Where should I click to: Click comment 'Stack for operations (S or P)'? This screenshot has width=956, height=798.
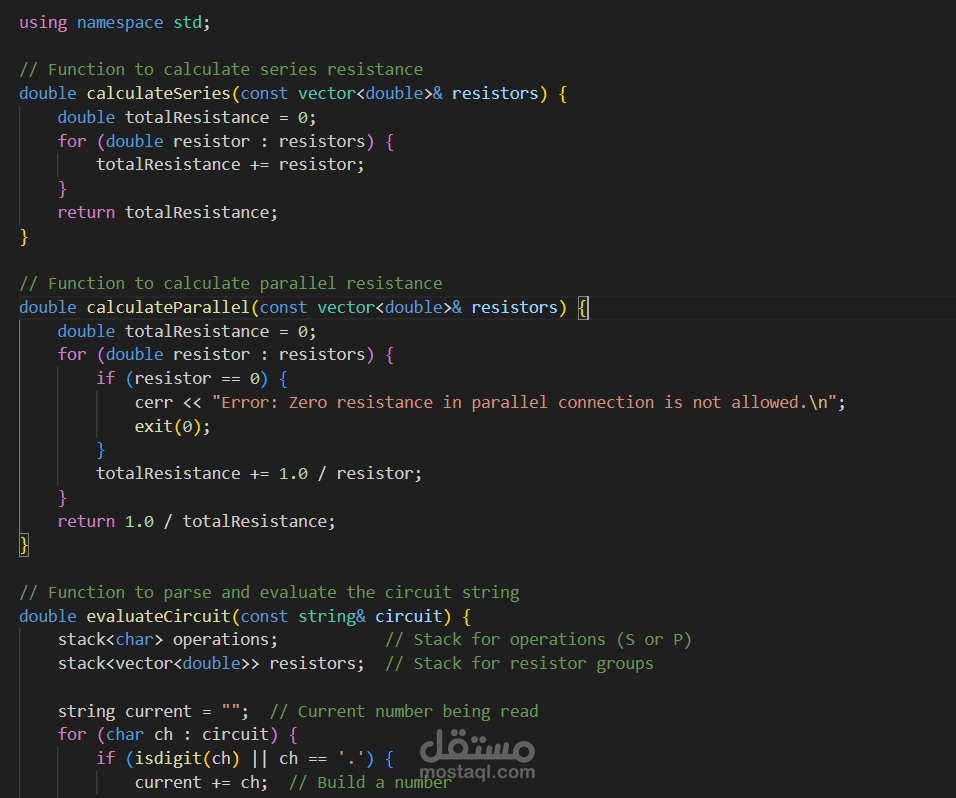538,639
